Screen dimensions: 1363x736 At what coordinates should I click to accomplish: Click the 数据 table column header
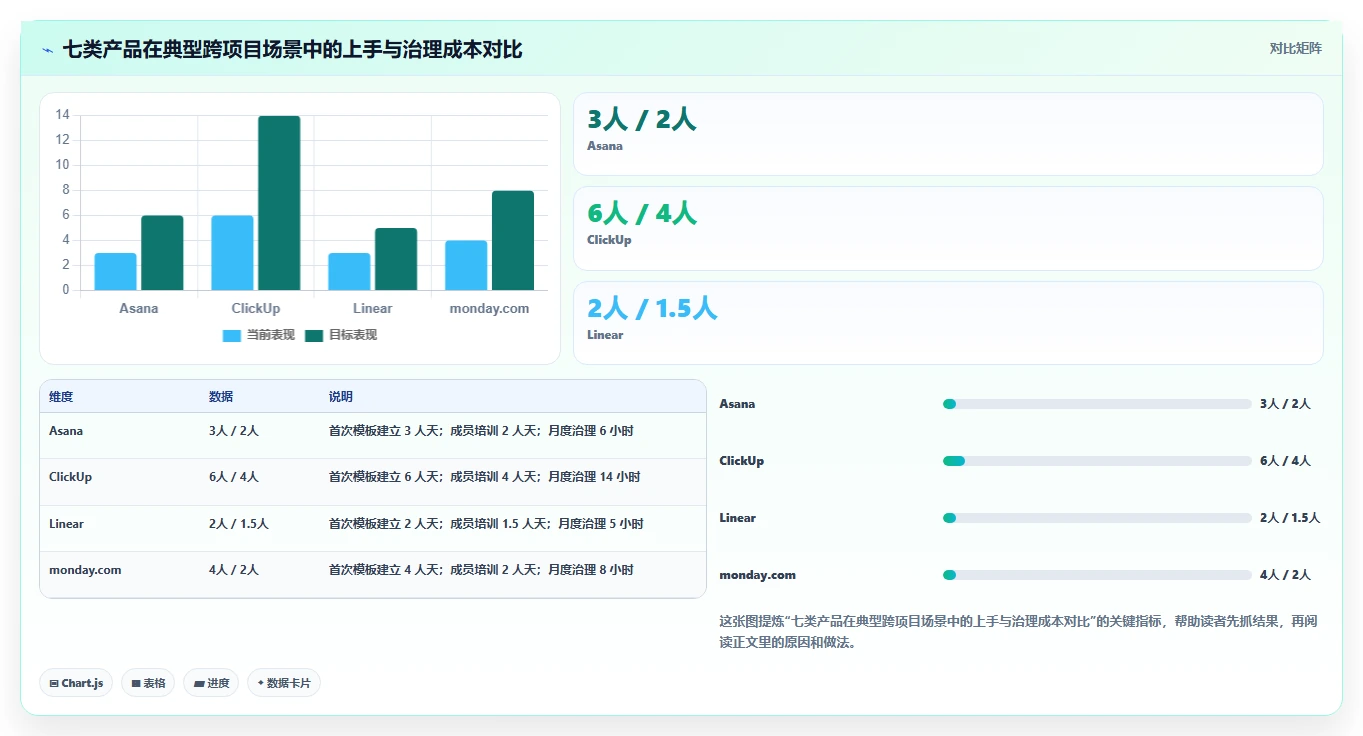click(221, 397)
